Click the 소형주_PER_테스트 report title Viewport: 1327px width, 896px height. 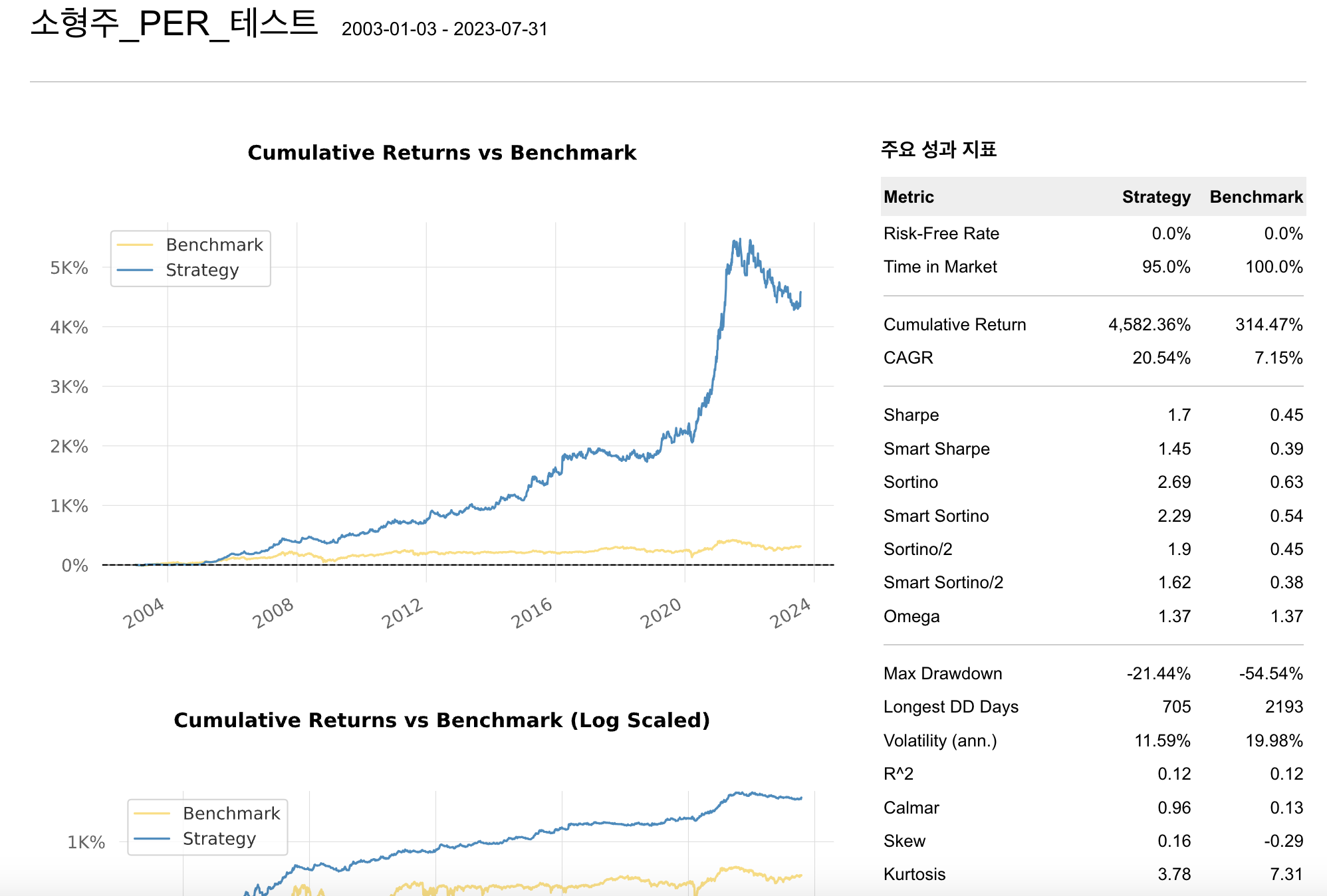point(174,24)
